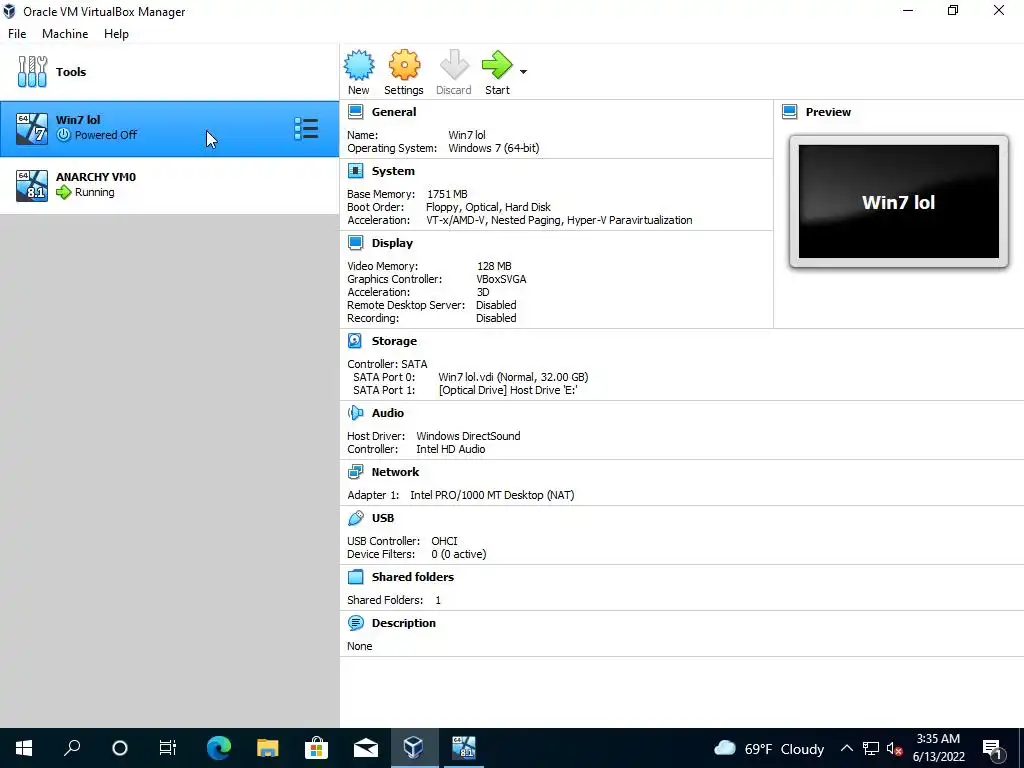The height and width of the screenshot is (768, 1024).
Task: Open Win7 lol machine tools list menu
Action: pos(306,129)
